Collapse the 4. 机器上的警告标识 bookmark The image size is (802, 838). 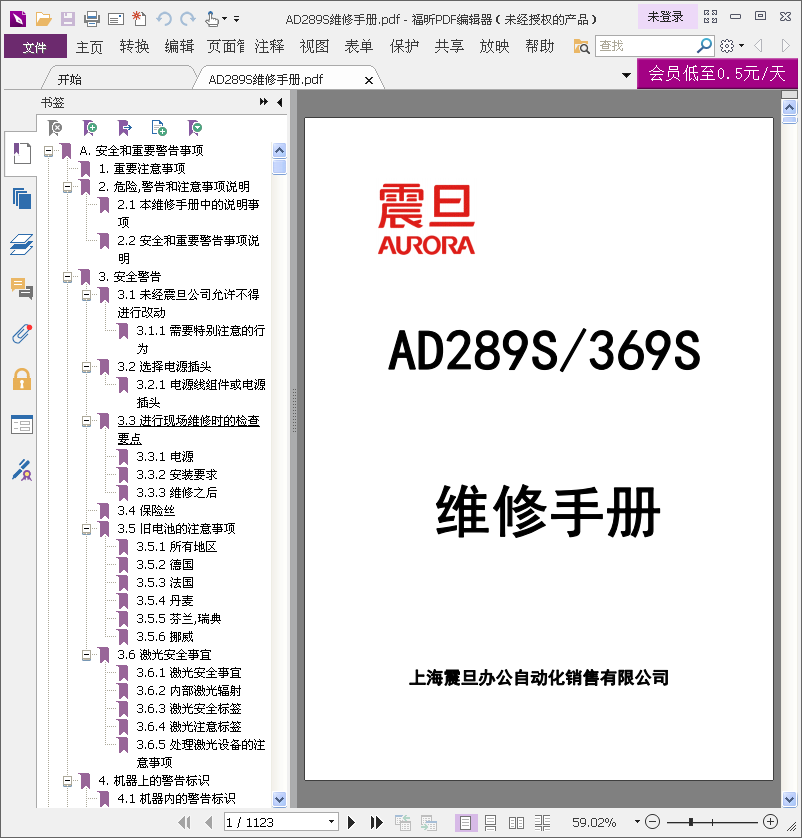pos(67,781)
